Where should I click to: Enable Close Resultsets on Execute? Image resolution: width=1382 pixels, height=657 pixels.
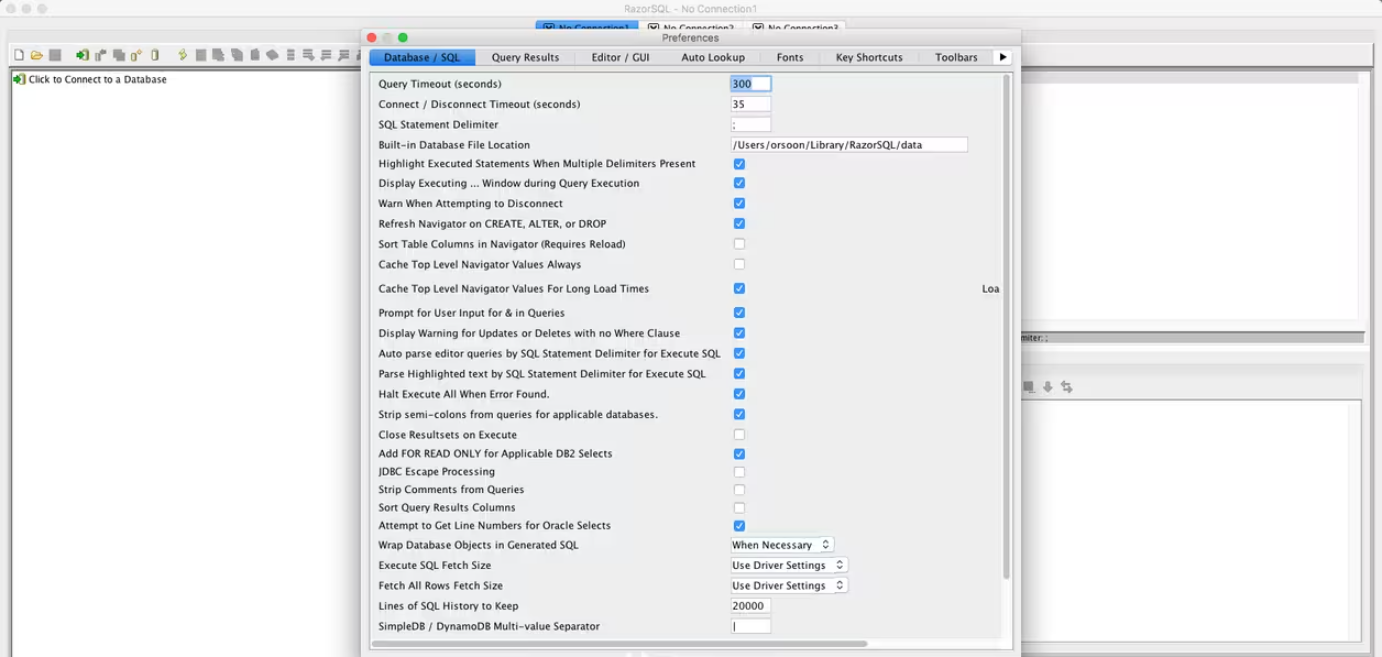click(739, 435)
